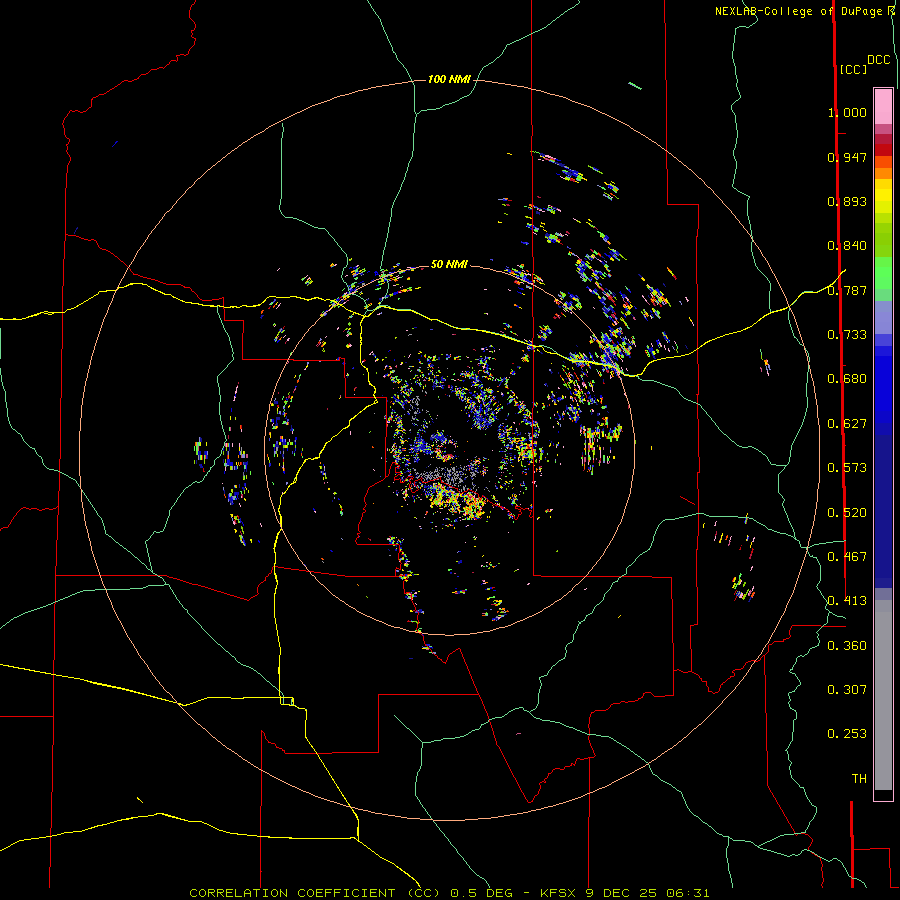900x900 pixels.
Task: Click the 0.520 legend value
Action: [x=847, y=513]
